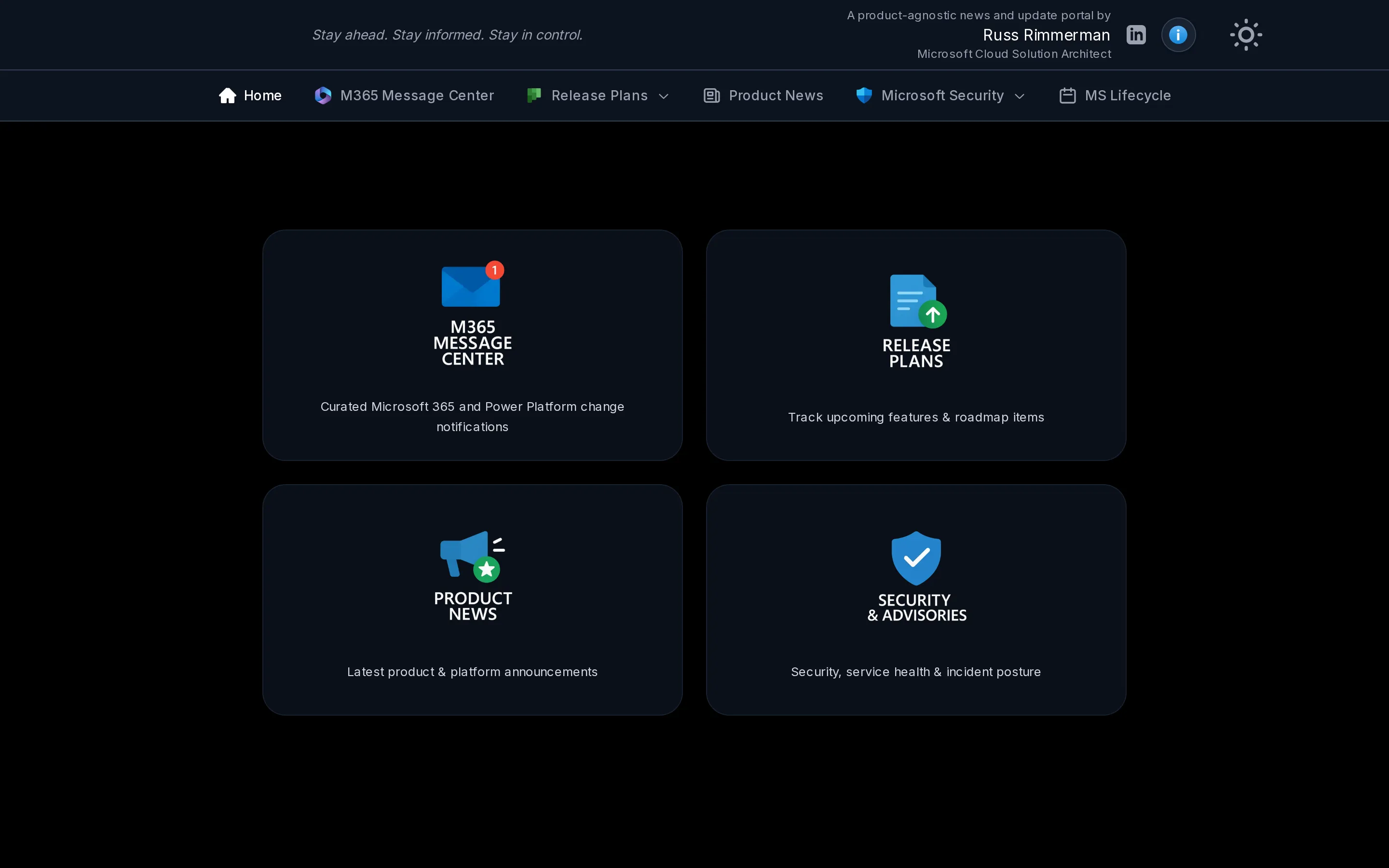
Task: Open Russ Rimmerman's LinkedIn icon
Action: [1136, 34]
